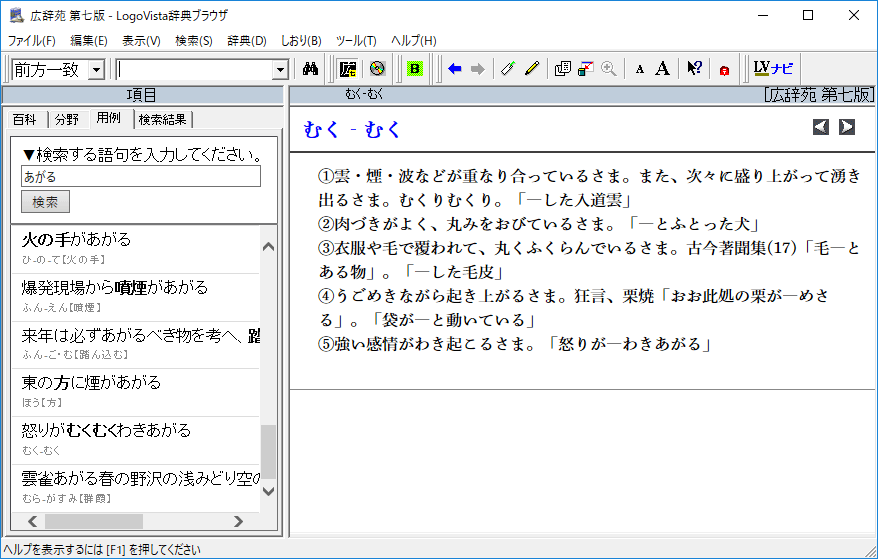This screenshot has height=559, width=878.
Task: Select the 火の手があがる example entry
Action: click(x=76, y=240)
